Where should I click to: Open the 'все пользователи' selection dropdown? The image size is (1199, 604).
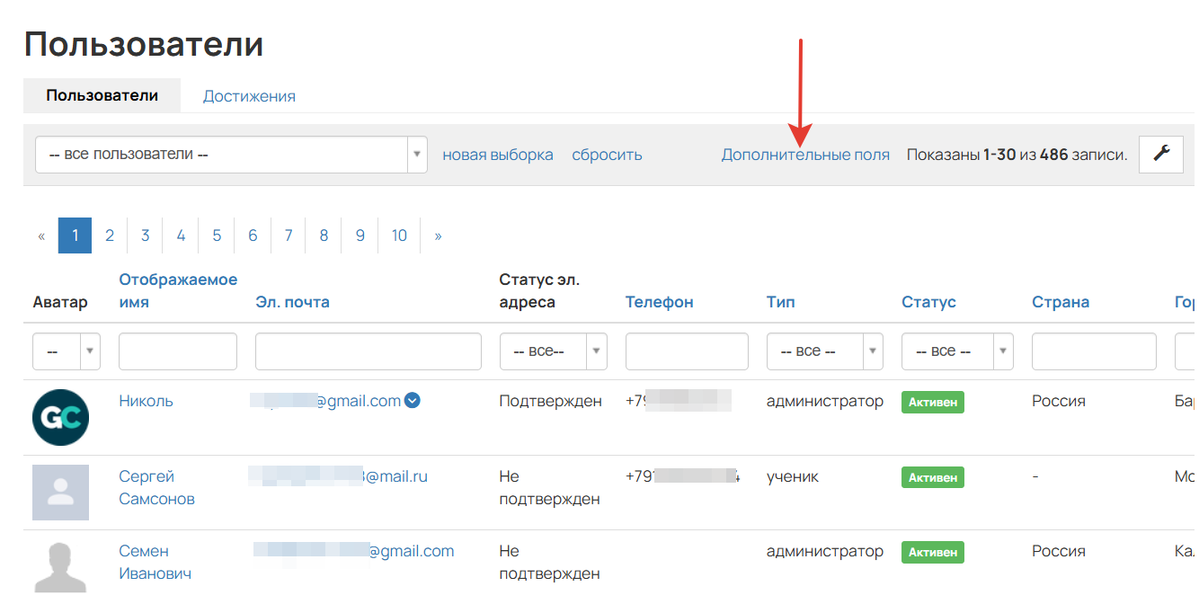[x=231, y=155]
